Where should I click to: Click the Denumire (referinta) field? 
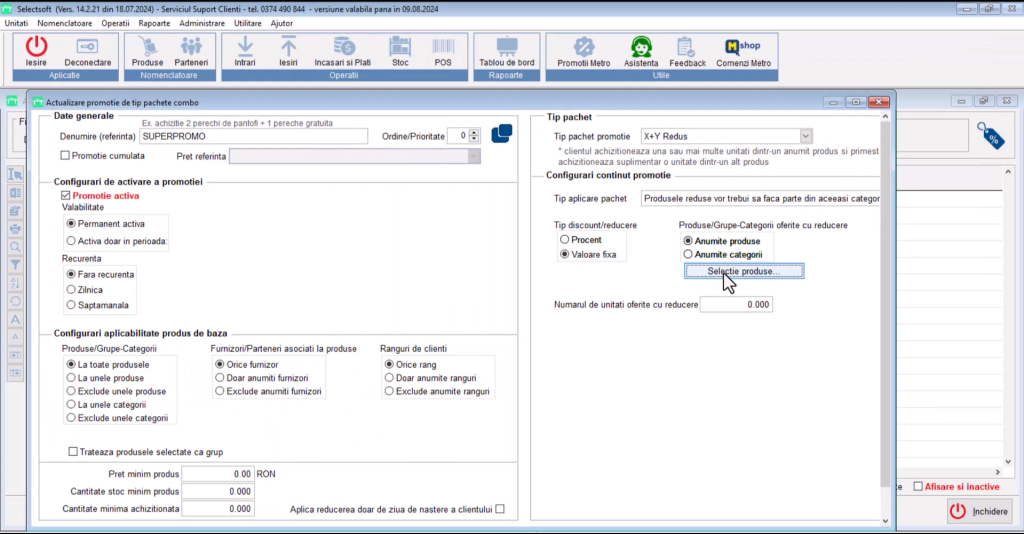point(253,136)
